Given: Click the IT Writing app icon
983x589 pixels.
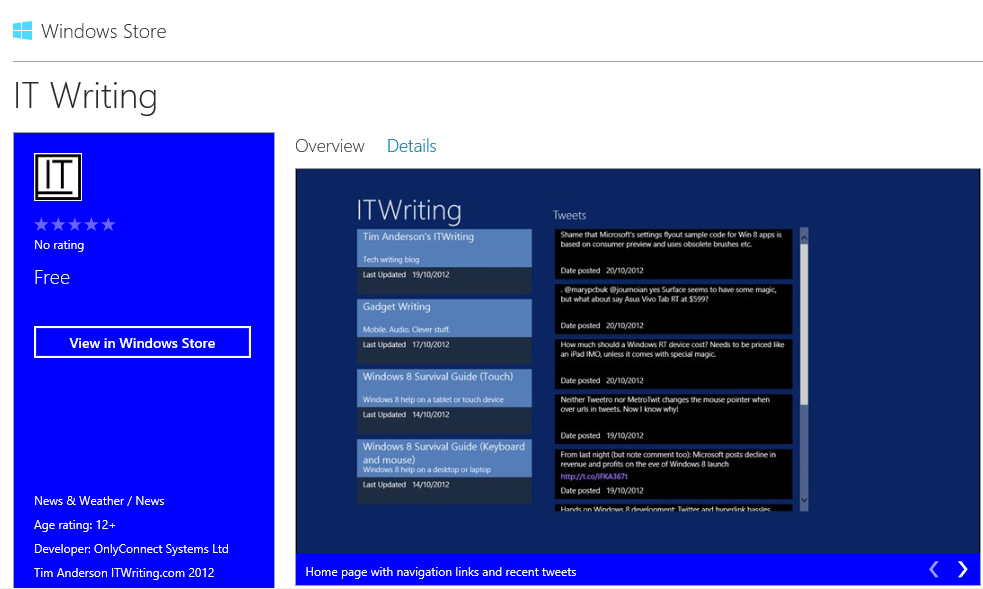Looking at the screenshot, I should tap(58, 177).
